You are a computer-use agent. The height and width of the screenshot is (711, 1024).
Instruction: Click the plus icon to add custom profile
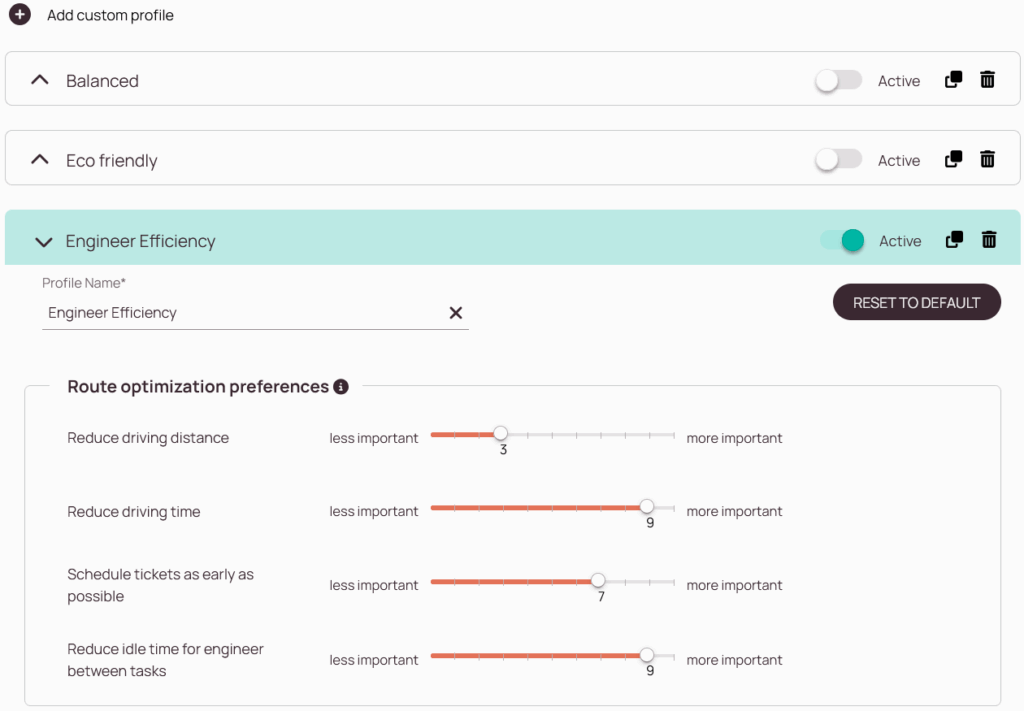click(20, 15)
